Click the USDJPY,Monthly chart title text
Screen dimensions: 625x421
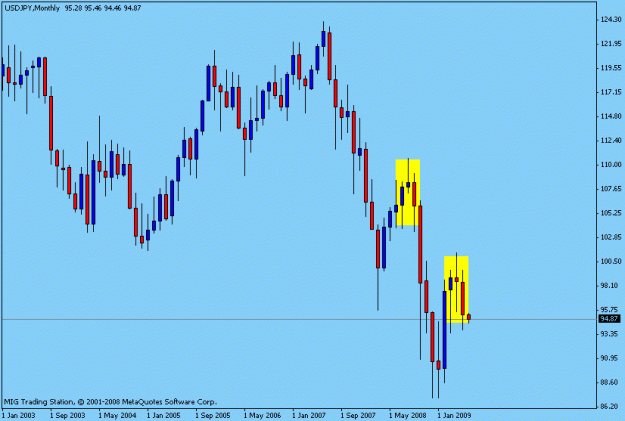pos(32,8)
